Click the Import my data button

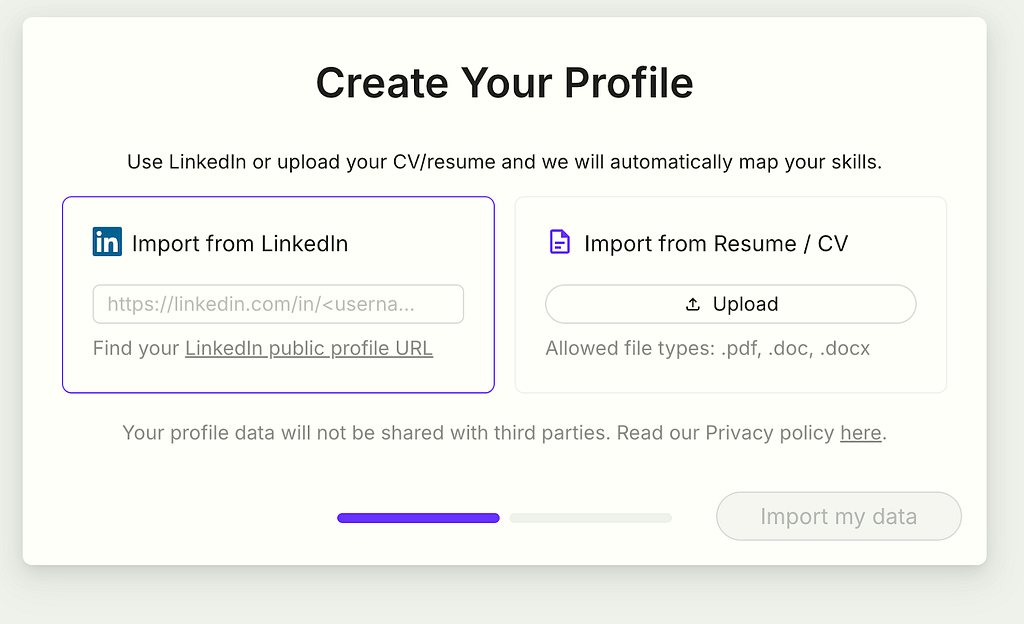click(x=839, y=516)
